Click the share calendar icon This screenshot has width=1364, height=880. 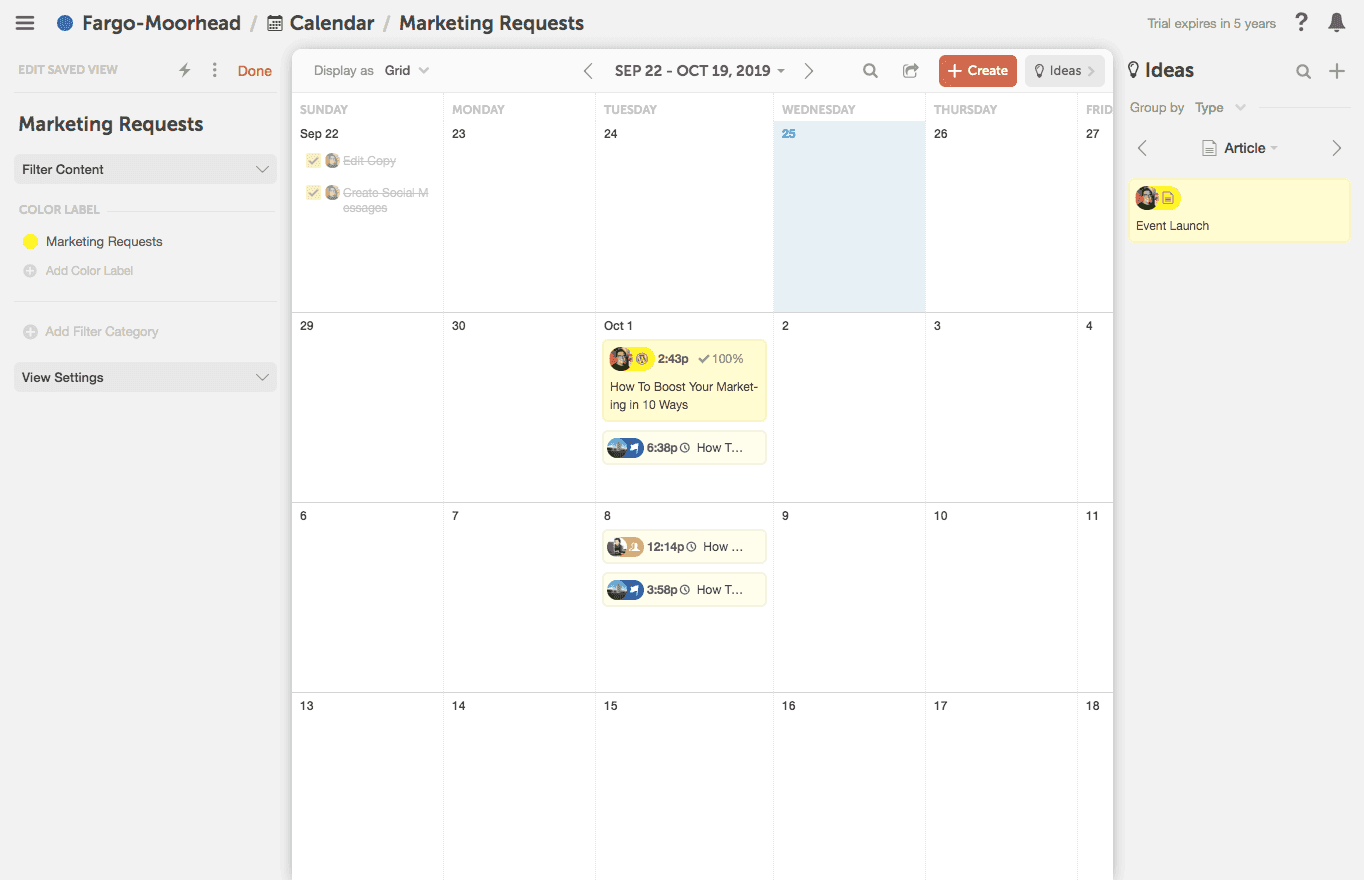[910, 71]
